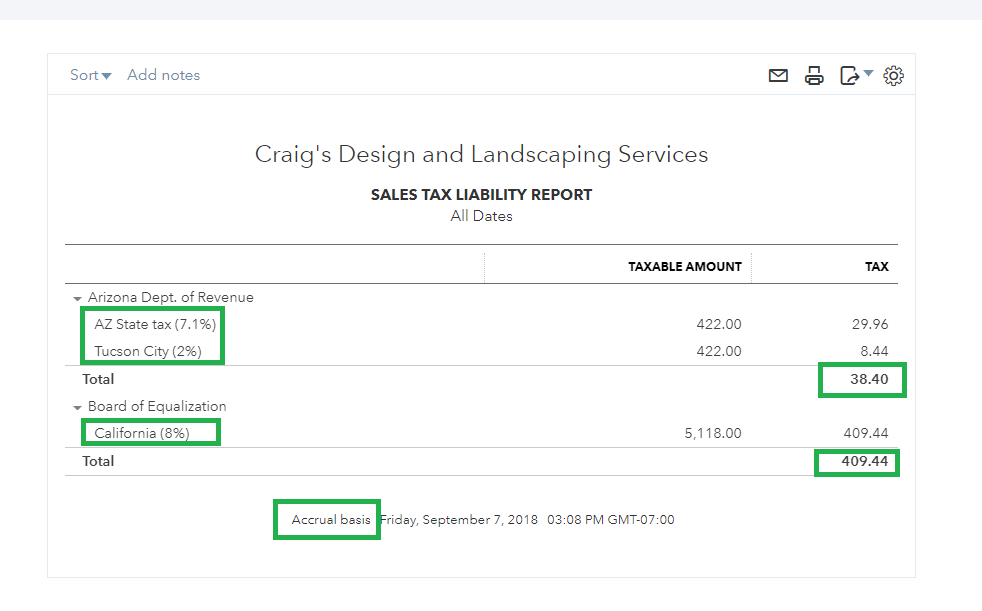Click the Sales Tax Liability Report title
The image size is (982, 611).
[481, 195]
